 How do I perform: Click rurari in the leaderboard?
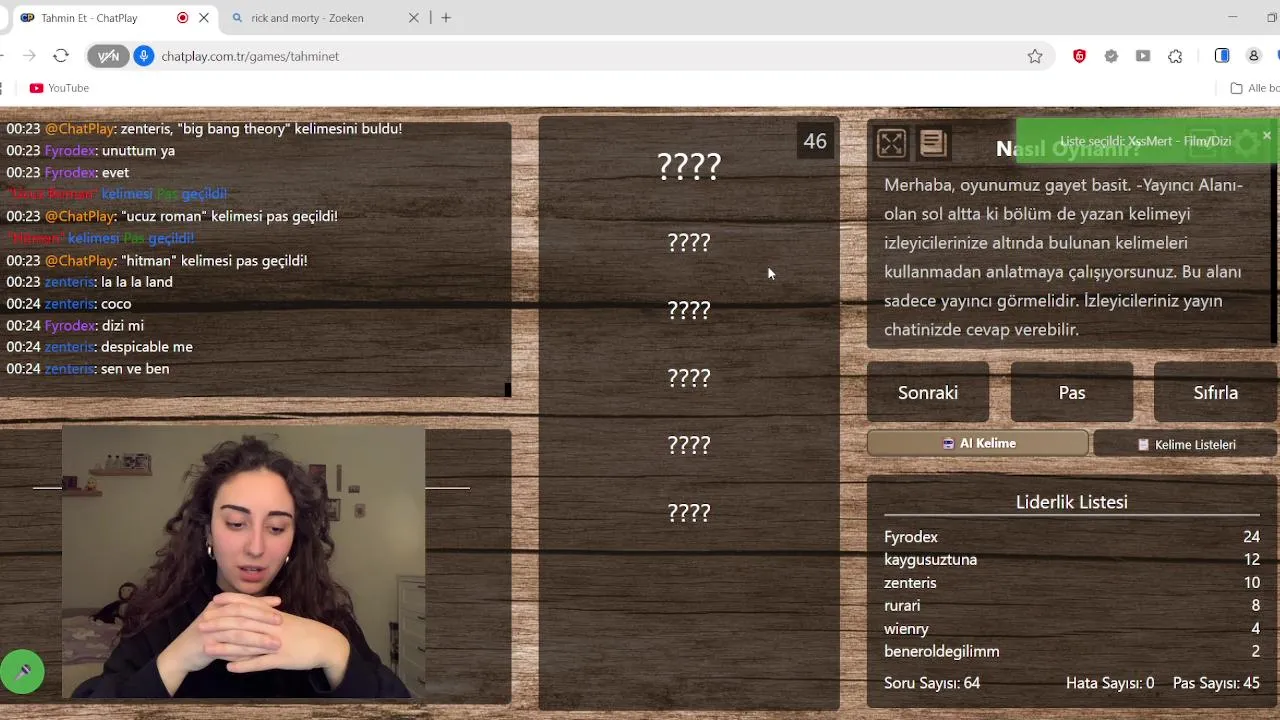tap(902, 606)
